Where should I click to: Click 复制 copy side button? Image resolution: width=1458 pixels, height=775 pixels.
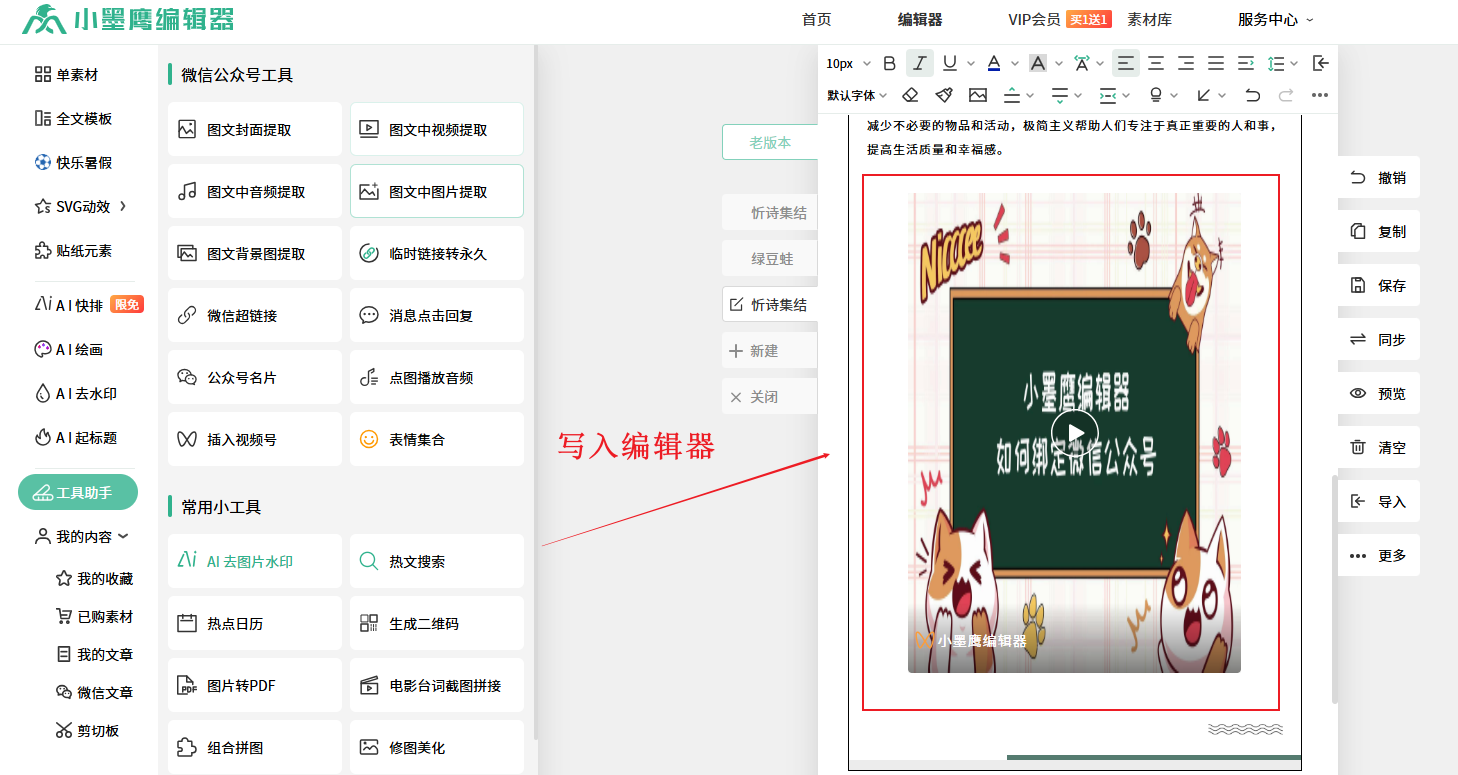(x=1378, y=231)
